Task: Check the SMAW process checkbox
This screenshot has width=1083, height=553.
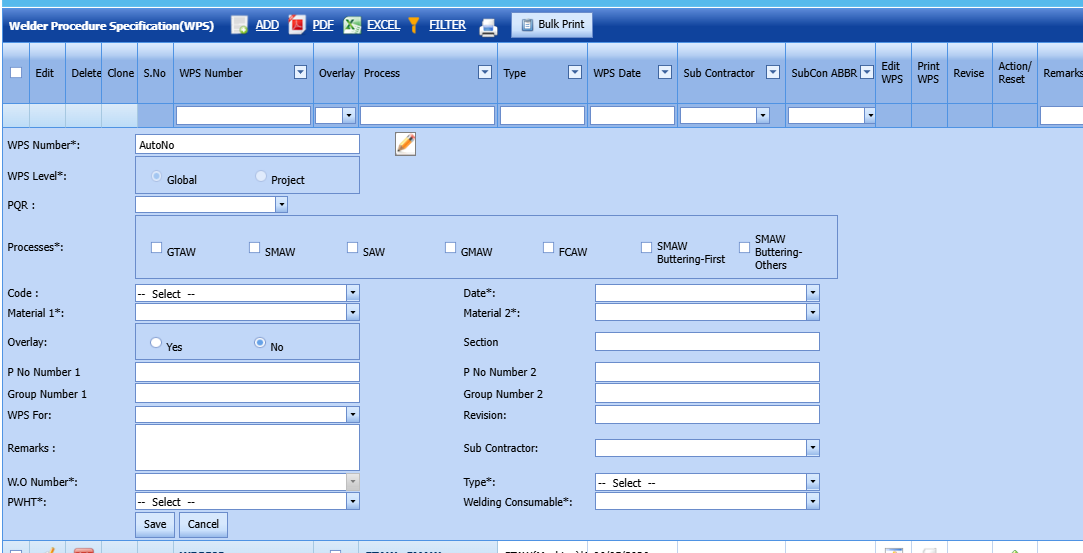Action: [255, 247]
